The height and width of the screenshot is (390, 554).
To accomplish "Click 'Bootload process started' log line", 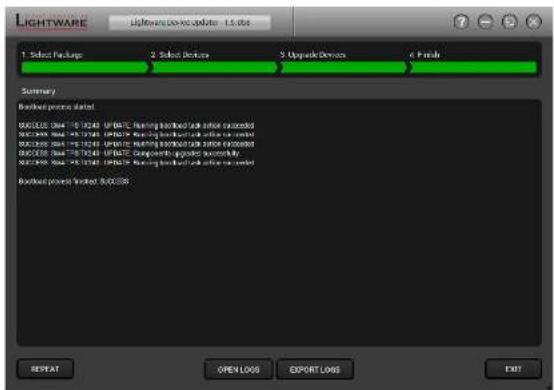I will tap(57, 107).
